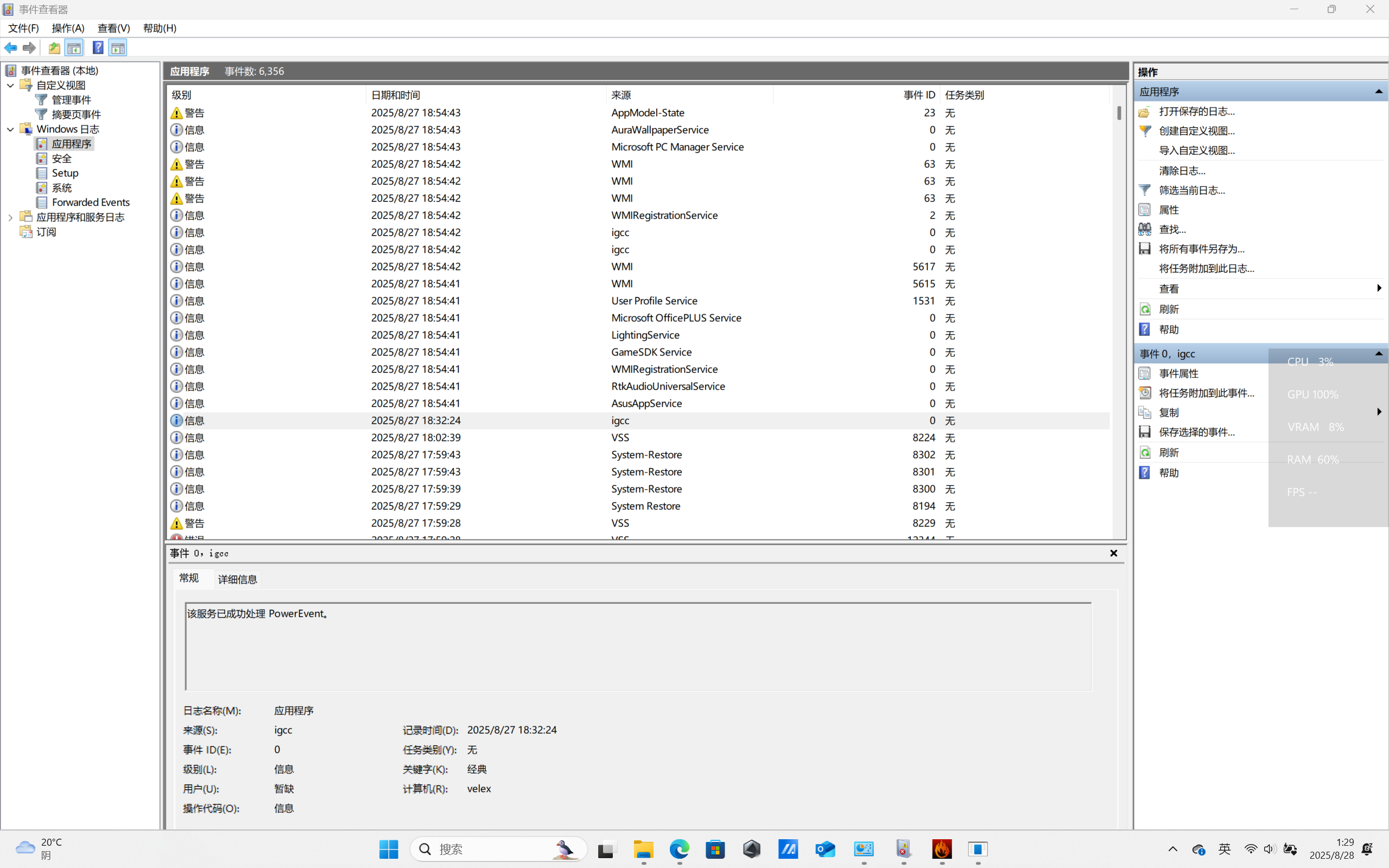Expand the 查看 submenu arrow

tap(1379, 288)
